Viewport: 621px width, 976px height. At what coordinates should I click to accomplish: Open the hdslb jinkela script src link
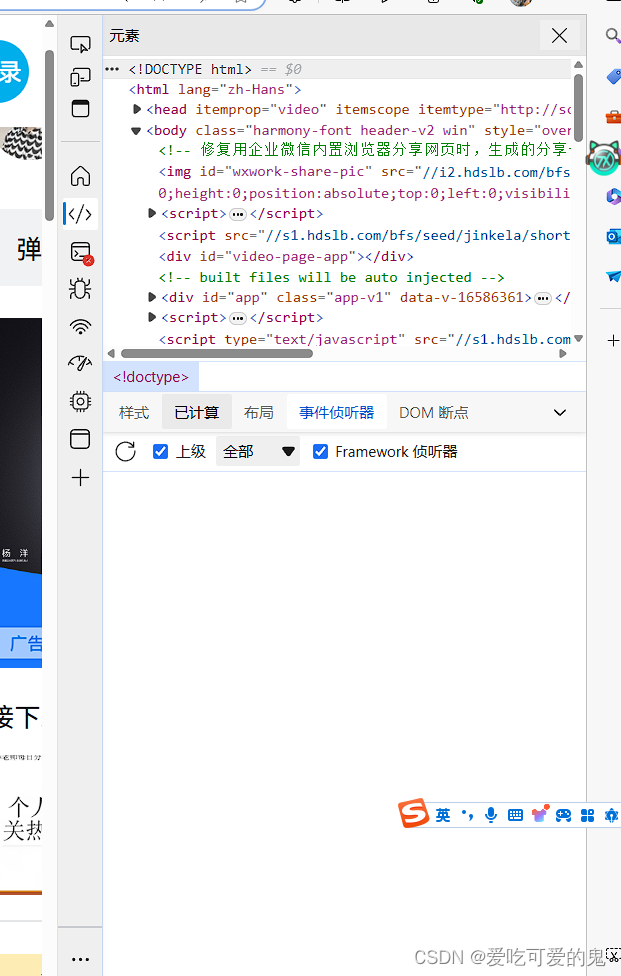[x=418, y=235]
